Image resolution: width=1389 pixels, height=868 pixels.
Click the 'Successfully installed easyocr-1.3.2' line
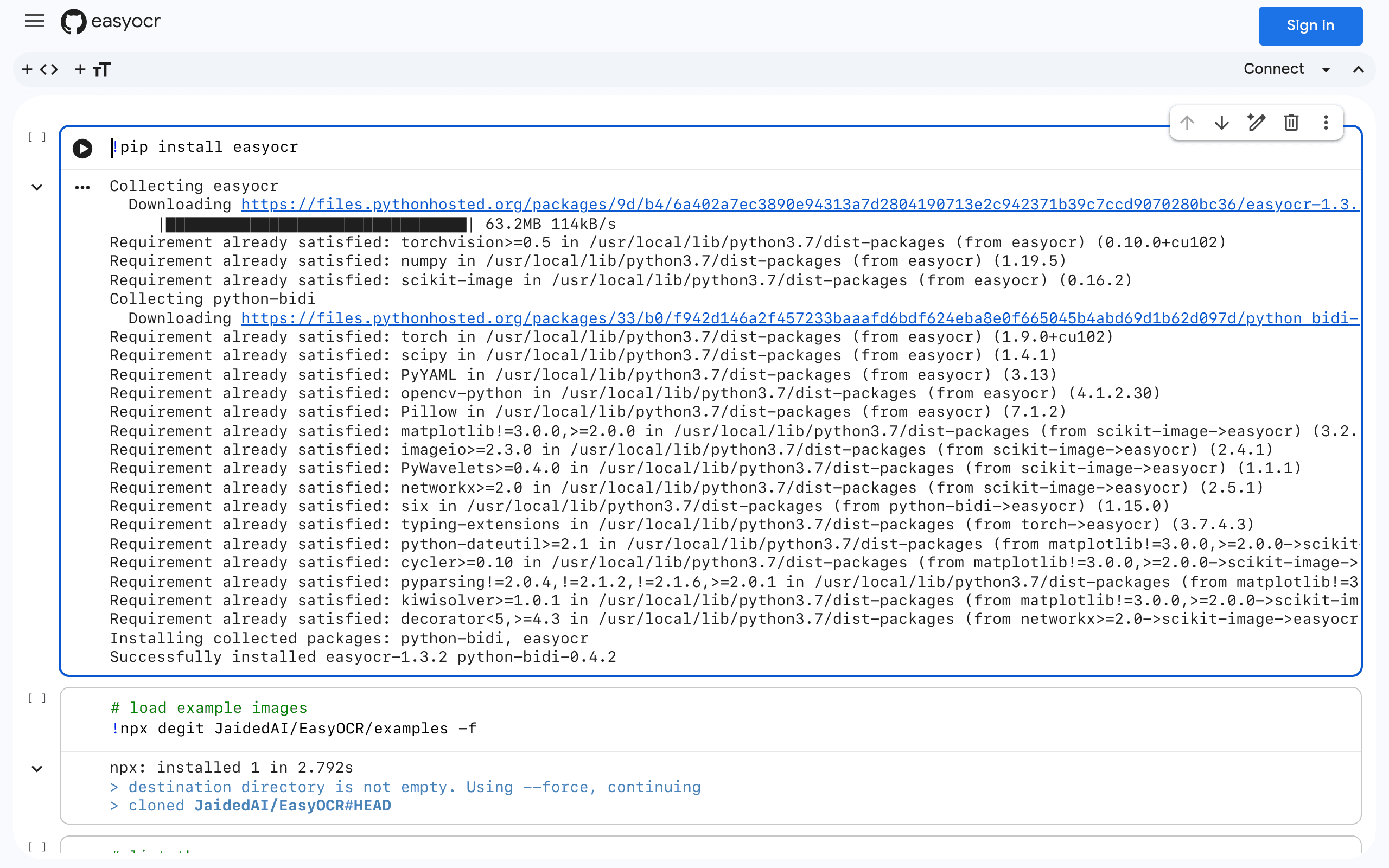pyautogui.click(x=363, y=657)
